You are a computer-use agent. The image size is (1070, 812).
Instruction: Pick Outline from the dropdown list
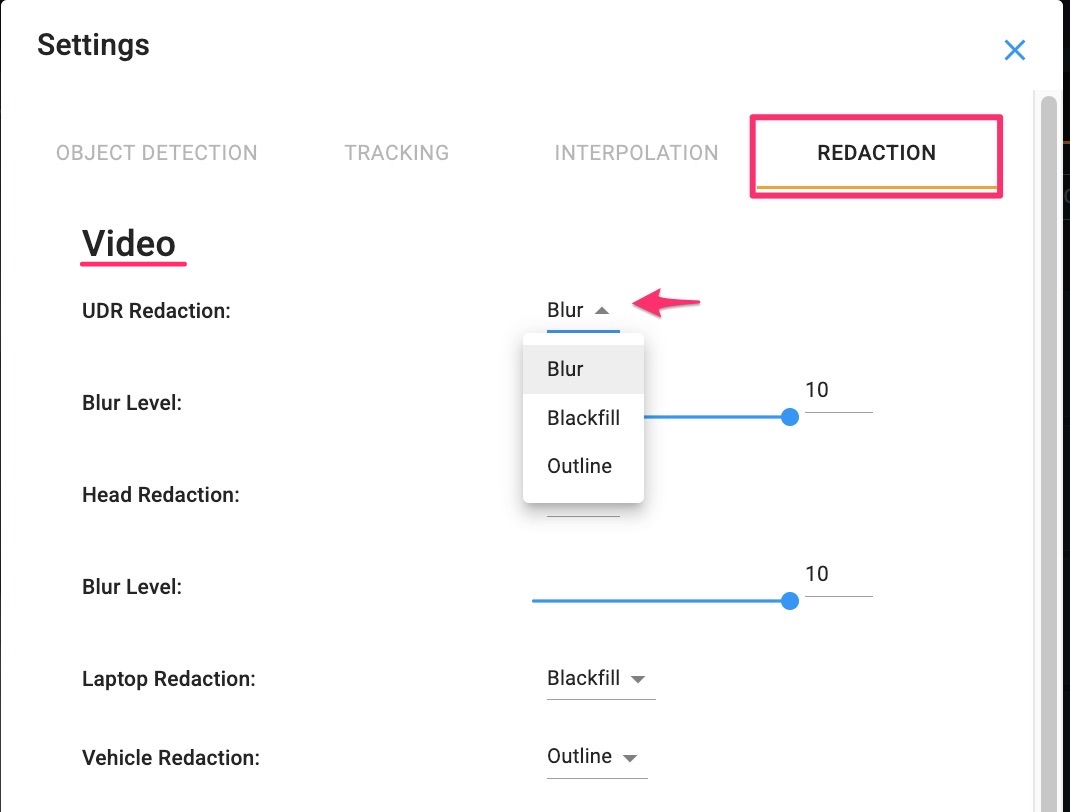point(579,466)
